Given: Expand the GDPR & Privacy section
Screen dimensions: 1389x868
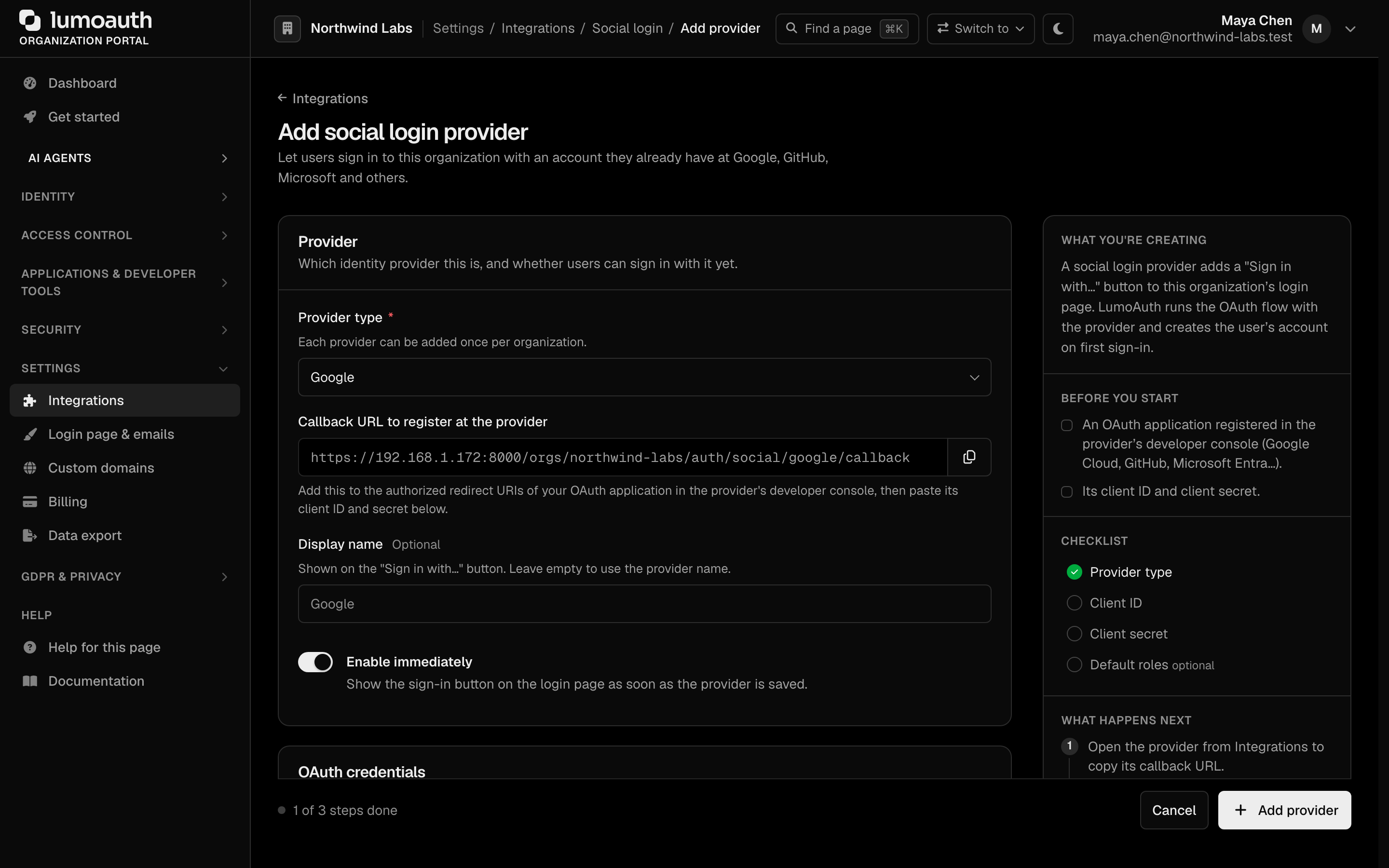Looking at the screenshot, I should pos(125,577).
